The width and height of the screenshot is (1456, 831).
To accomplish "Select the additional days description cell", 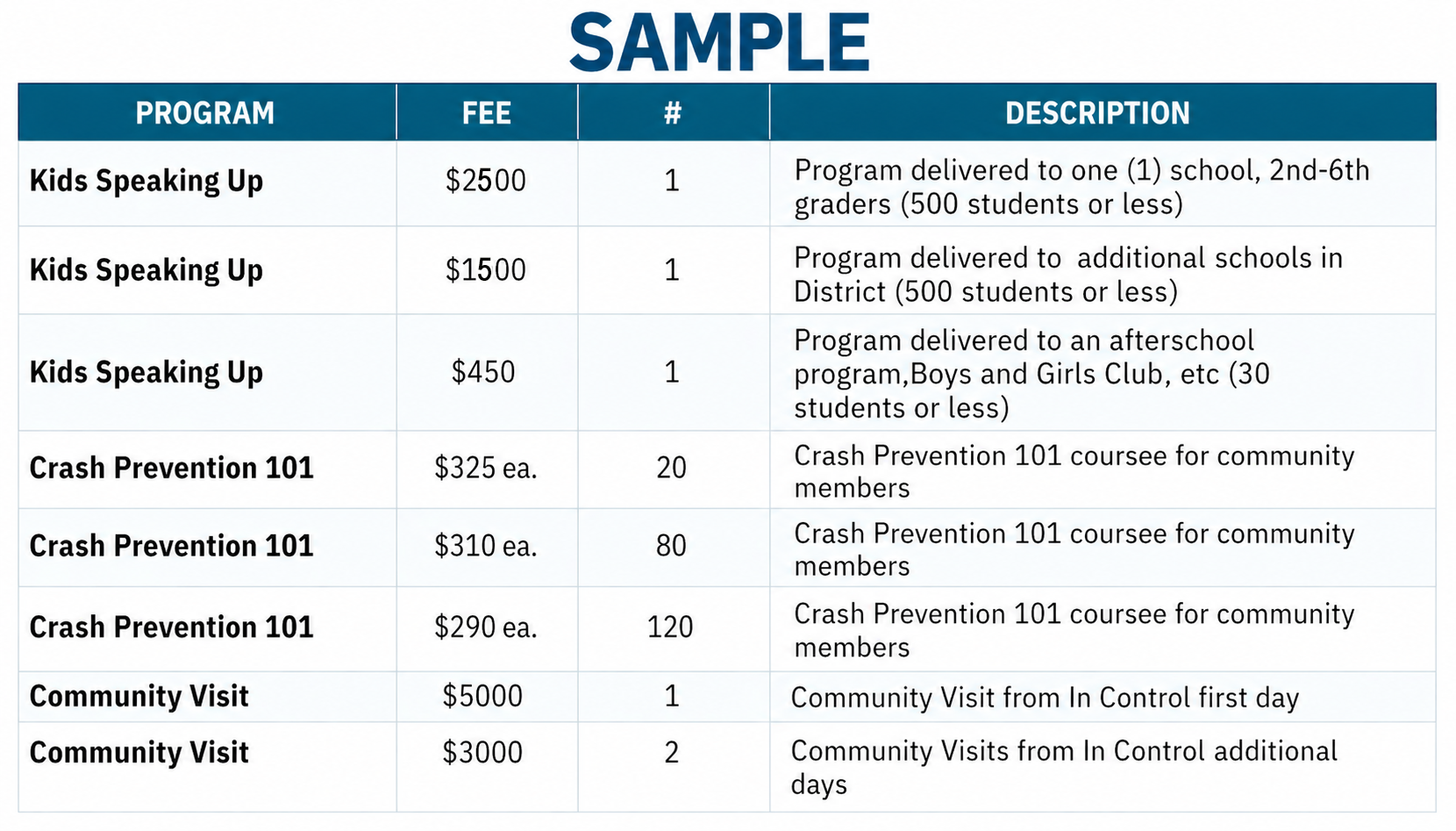I will 1064,767.
